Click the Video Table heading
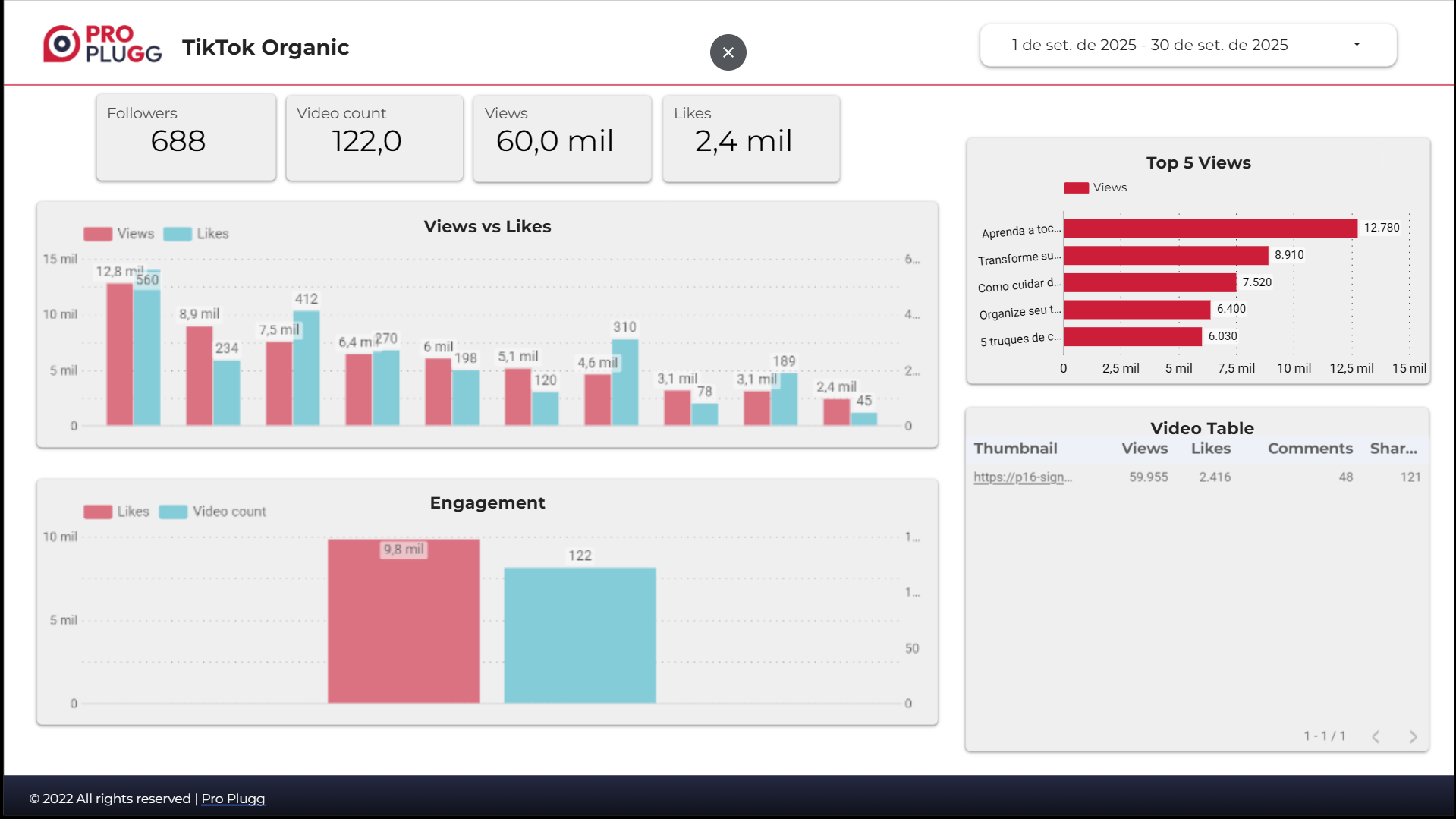1456x819 pixels. click(1203, 428)
